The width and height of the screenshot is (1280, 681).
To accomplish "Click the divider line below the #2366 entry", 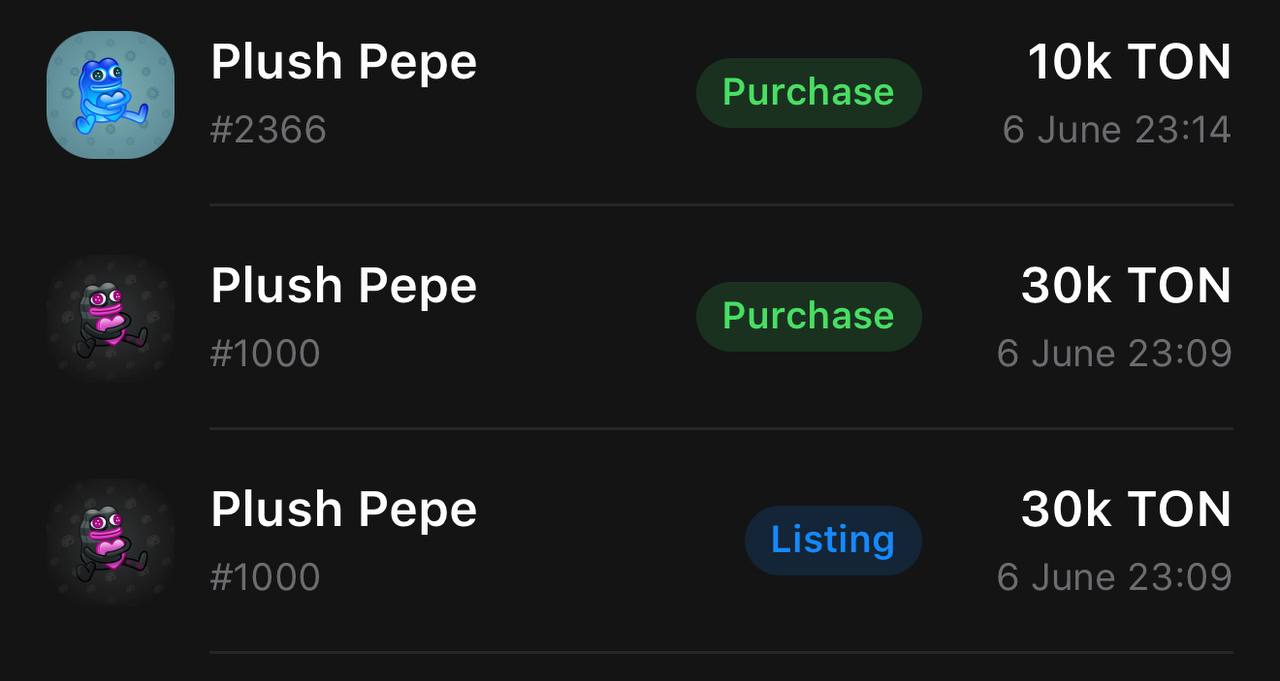I will 721,205.
